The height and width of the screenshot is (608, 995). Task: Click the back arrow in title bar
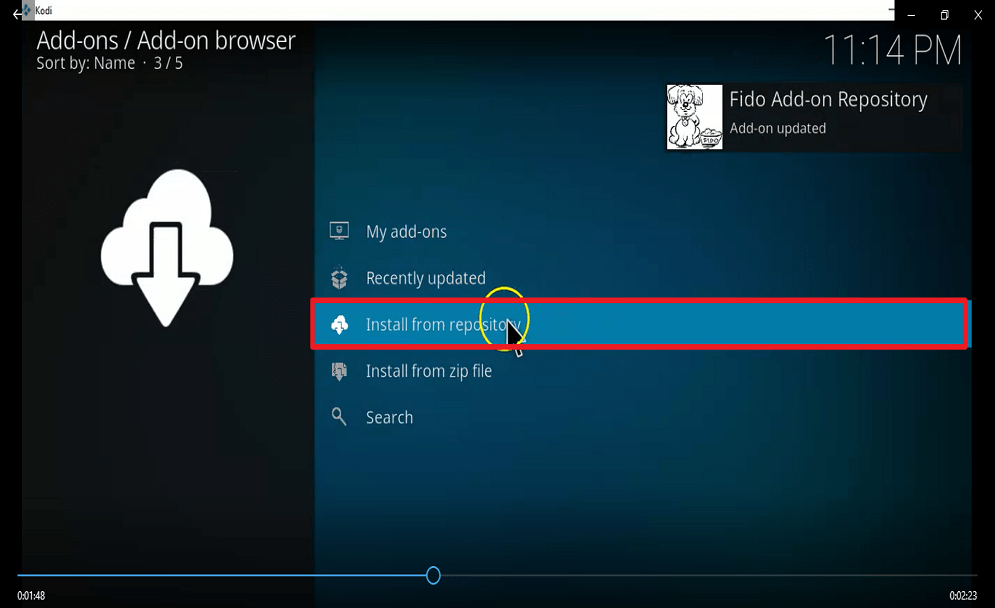[x=16, y=13]
